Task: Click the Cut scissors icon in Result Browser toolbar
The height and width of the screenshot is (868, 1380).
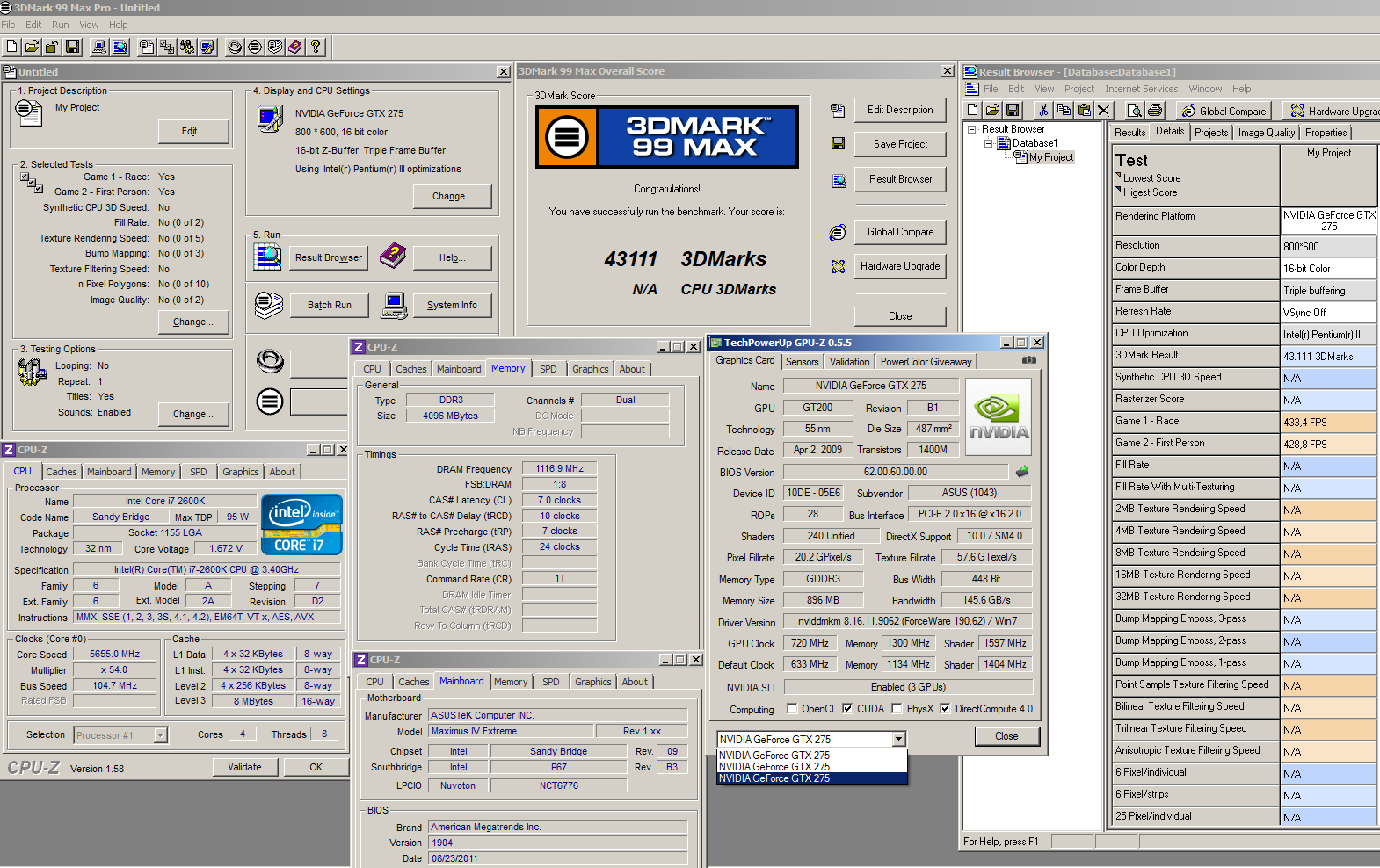Action: [1043, 110]
